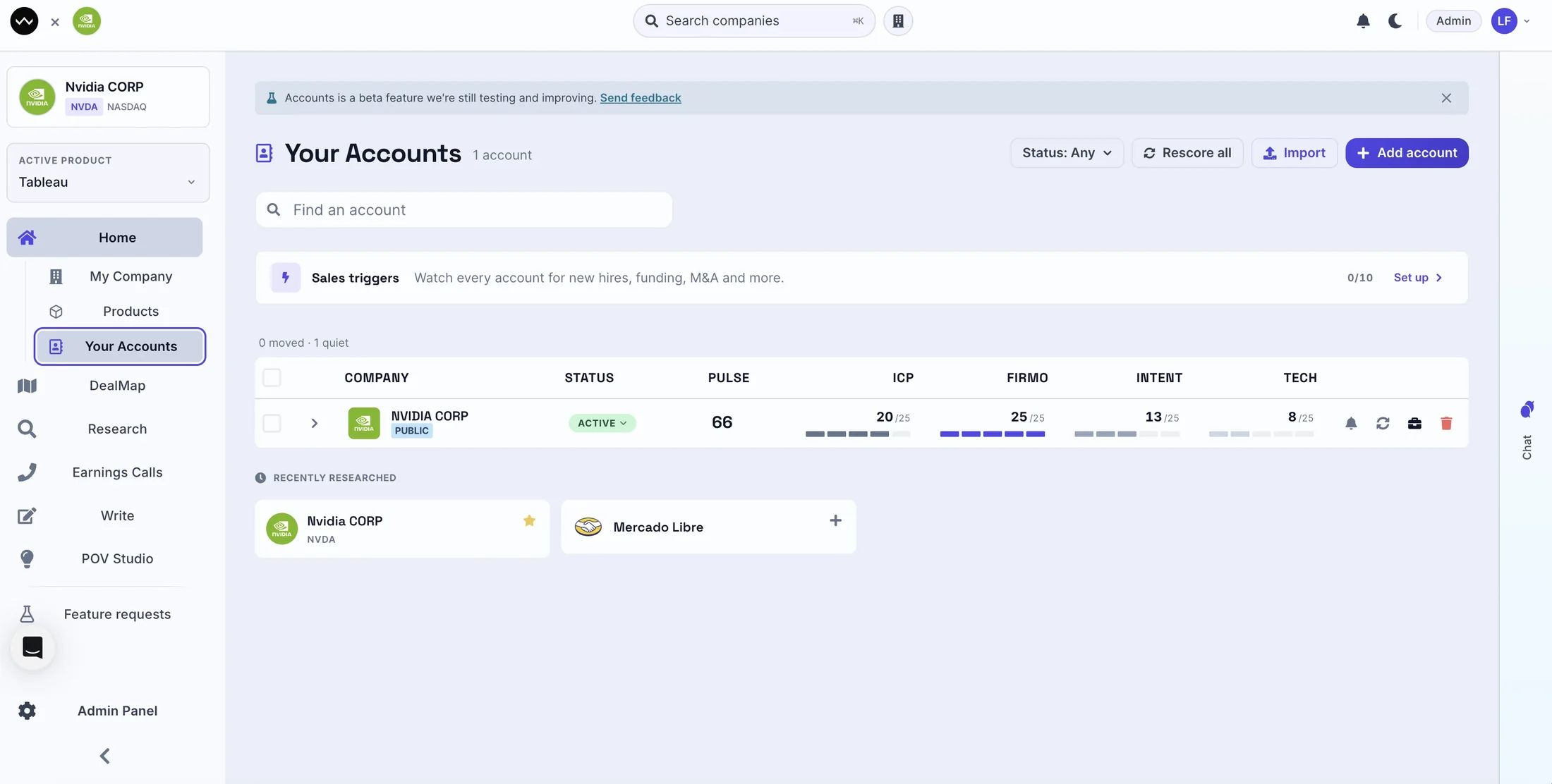Click the star on Nvidia CORP card
Viewport: 1552px width, 784px height.
pos(529,520)
